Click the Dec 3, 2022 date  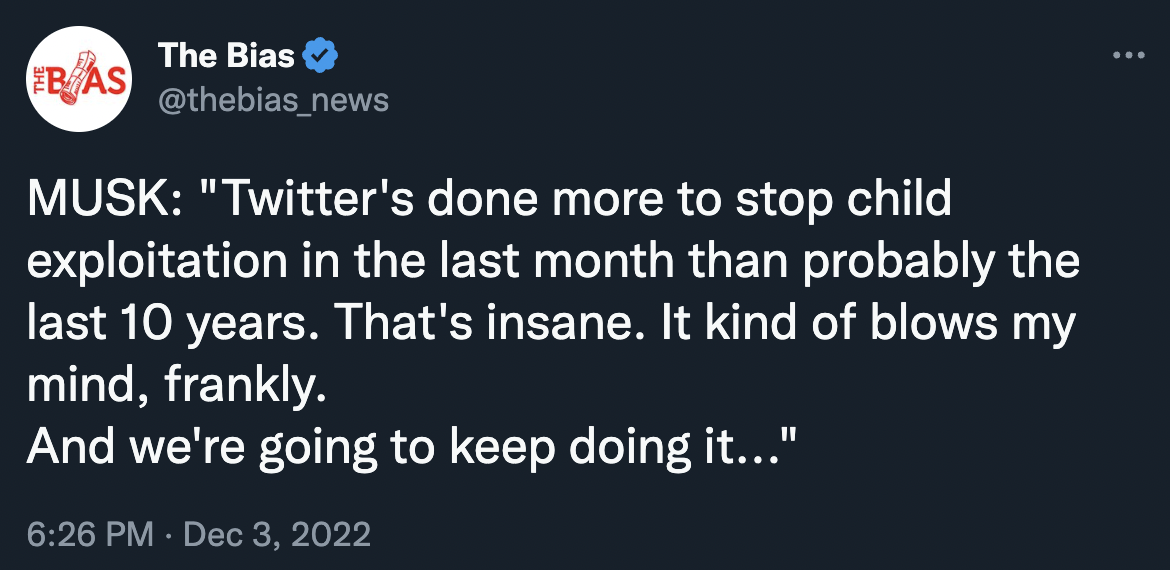click(x=277, y=535)
